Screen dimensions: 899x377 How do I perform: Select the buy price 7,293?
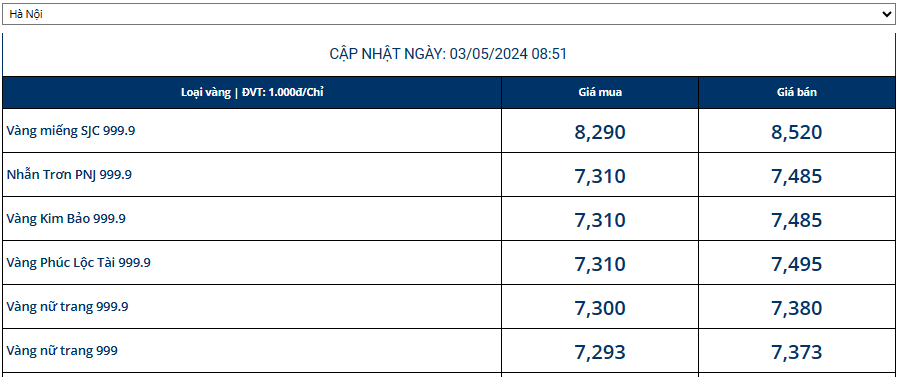[x=600, y=352]
